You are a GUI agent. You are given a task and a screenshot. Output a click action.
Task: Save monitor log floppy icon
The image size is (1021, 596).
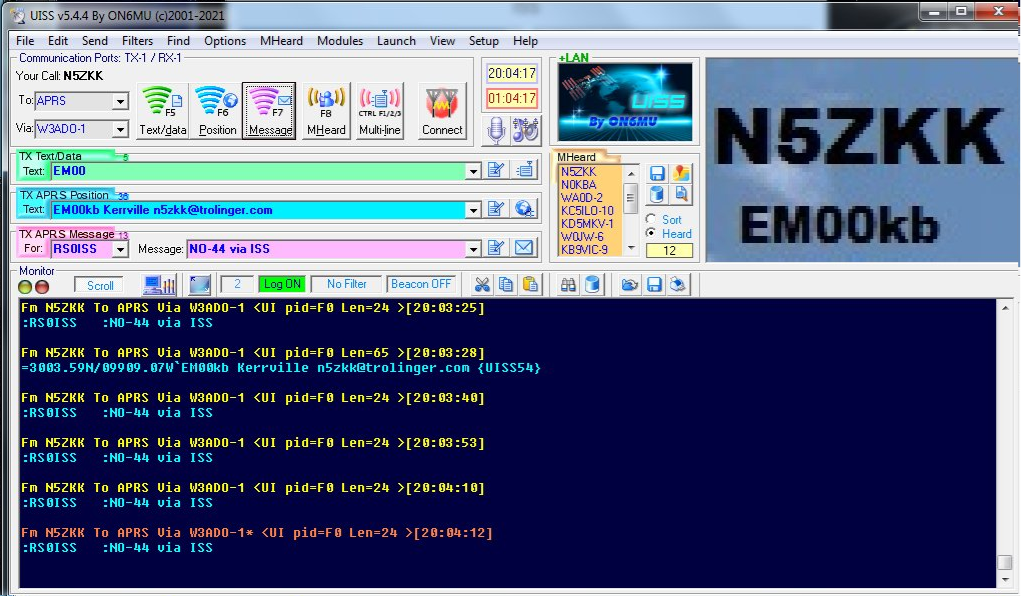pos(654,285)
